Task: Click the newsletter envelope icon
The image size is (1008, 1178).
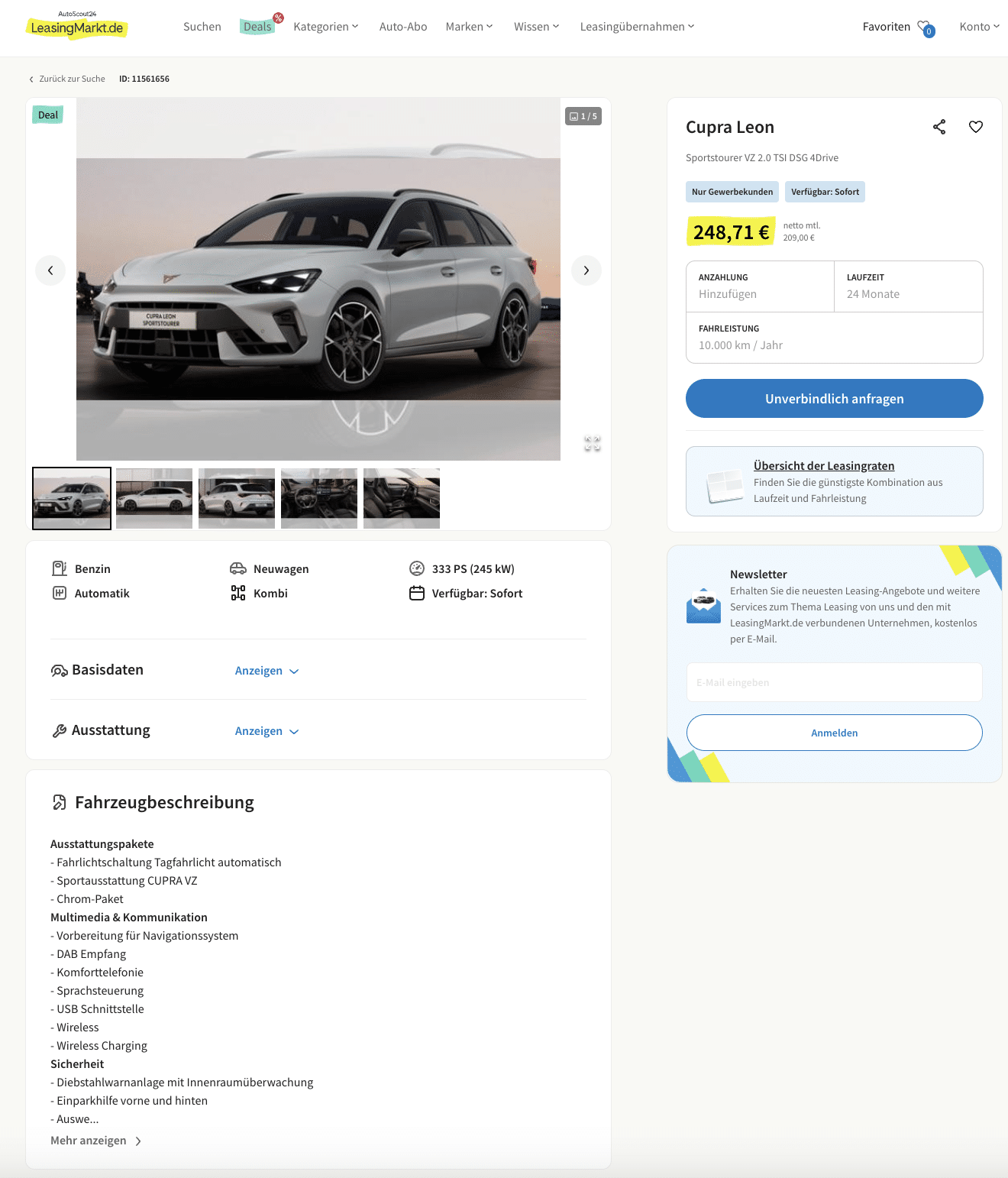Action: pyautogui.click(x=703, y=605)
